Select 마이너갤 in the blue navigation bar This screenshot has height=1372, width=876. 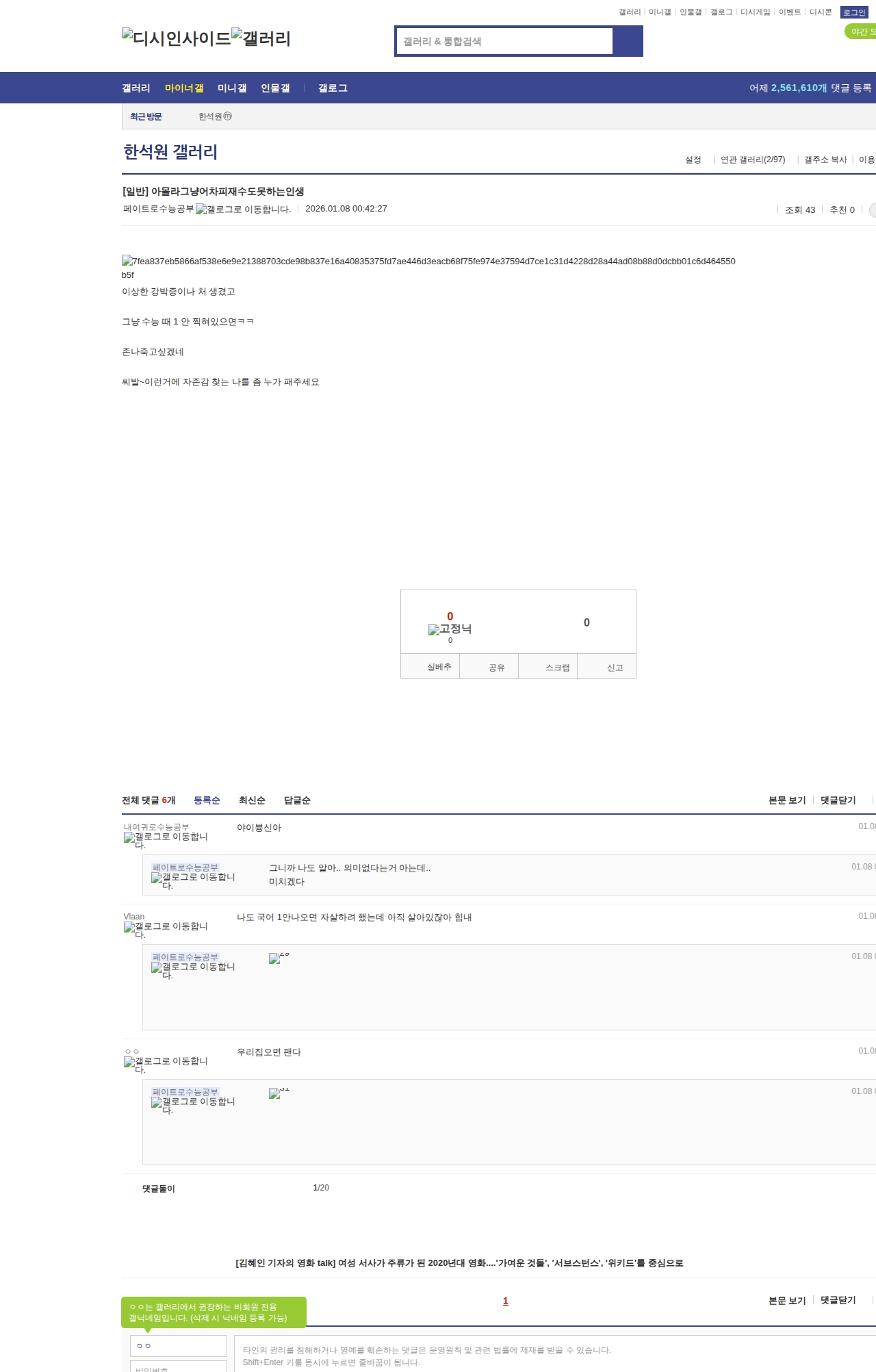click(184, 88)
